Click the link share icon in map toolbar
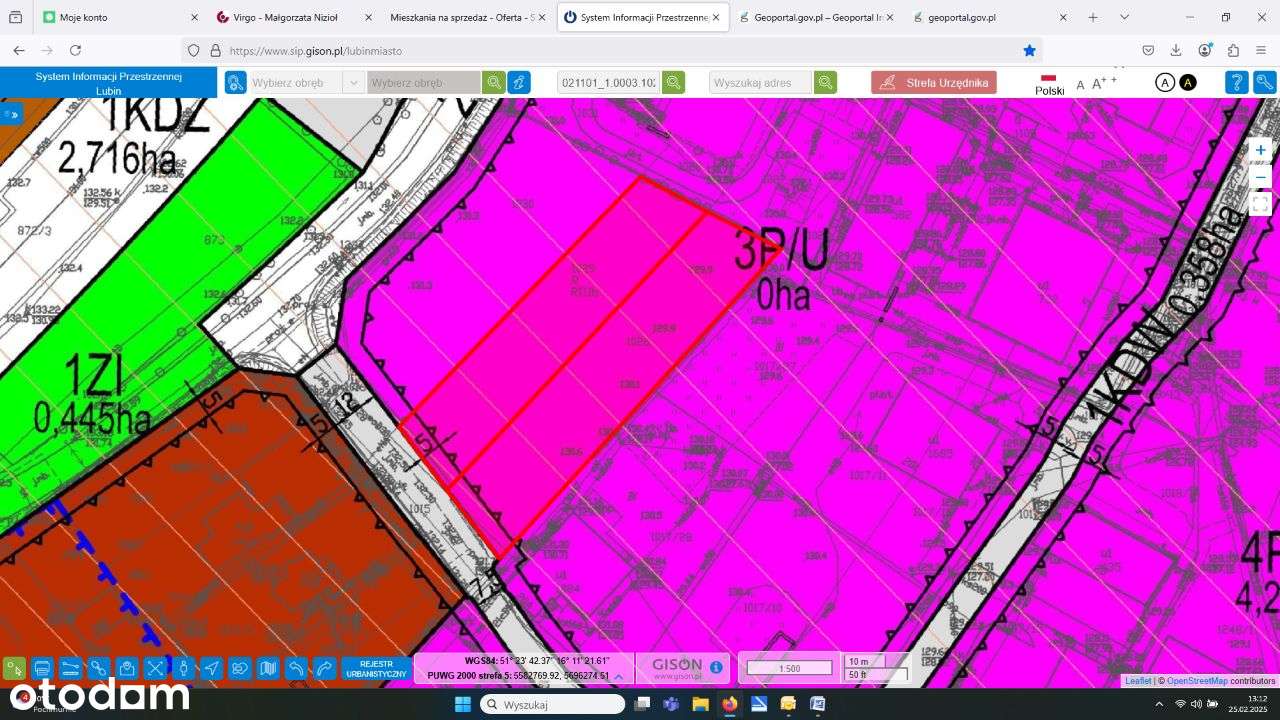 click(239, 668)
